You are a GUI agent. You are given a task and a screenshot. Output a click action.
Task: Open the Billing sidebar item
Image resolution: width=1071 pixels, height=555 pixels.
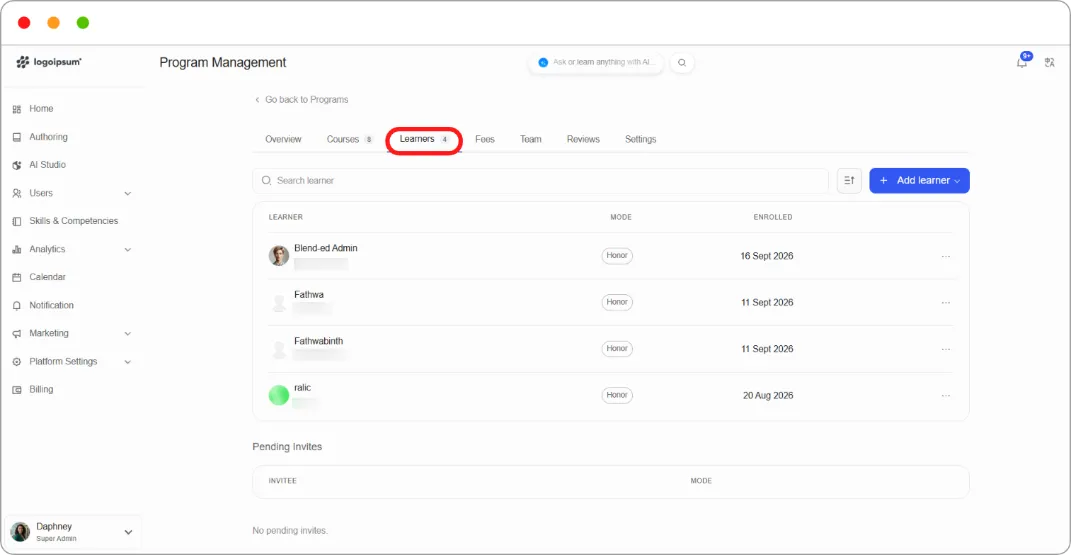click(41, 389)
